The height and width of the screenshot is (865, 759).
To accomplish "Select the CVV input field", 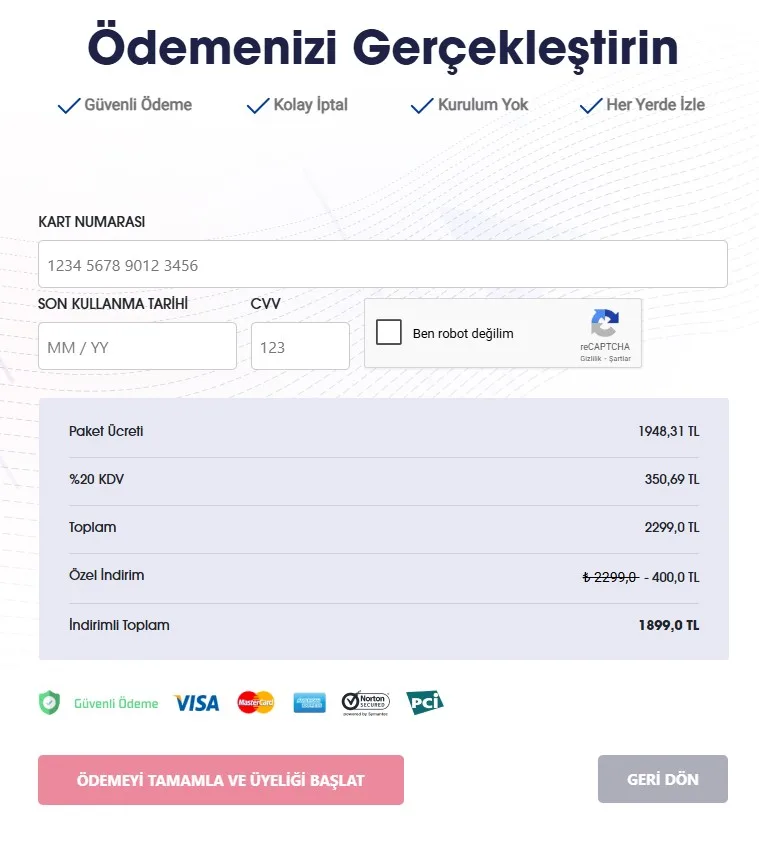I will coord(300,347).
